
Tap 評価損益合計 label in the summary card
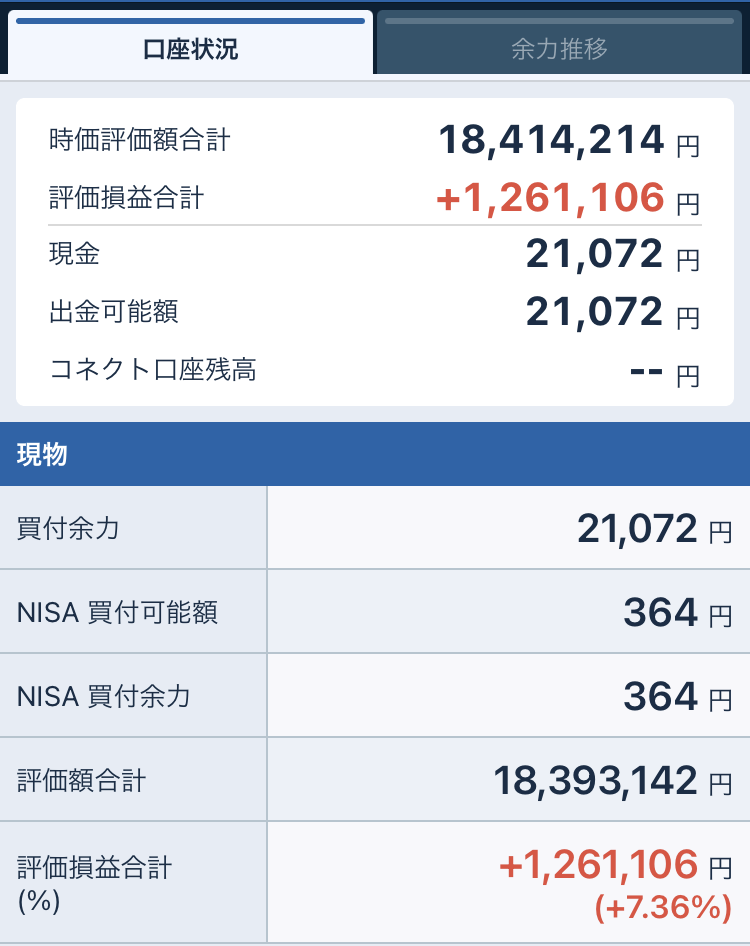126,198
